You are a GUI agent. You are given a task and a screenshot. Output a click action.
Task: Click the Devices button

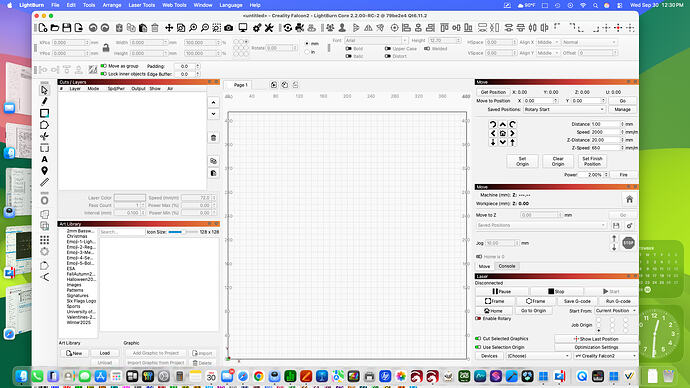point(489,356)
